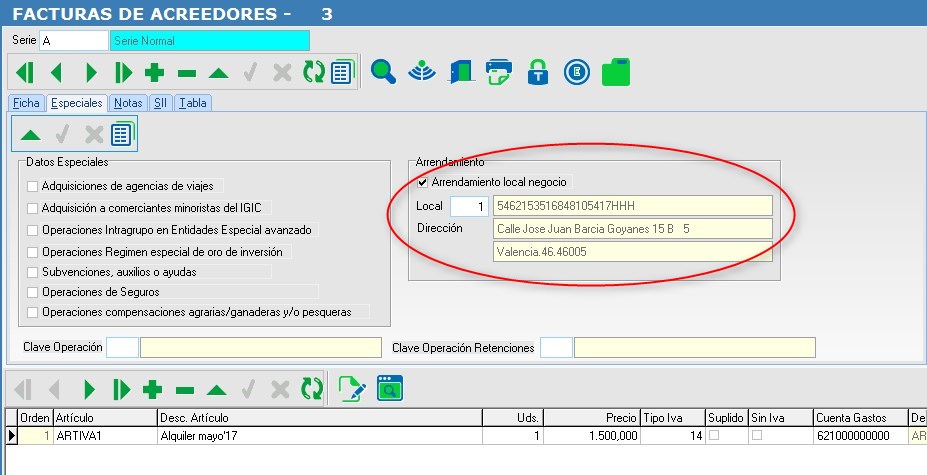Open lines search window icon

pyautogui.click(x=390, y=388)
